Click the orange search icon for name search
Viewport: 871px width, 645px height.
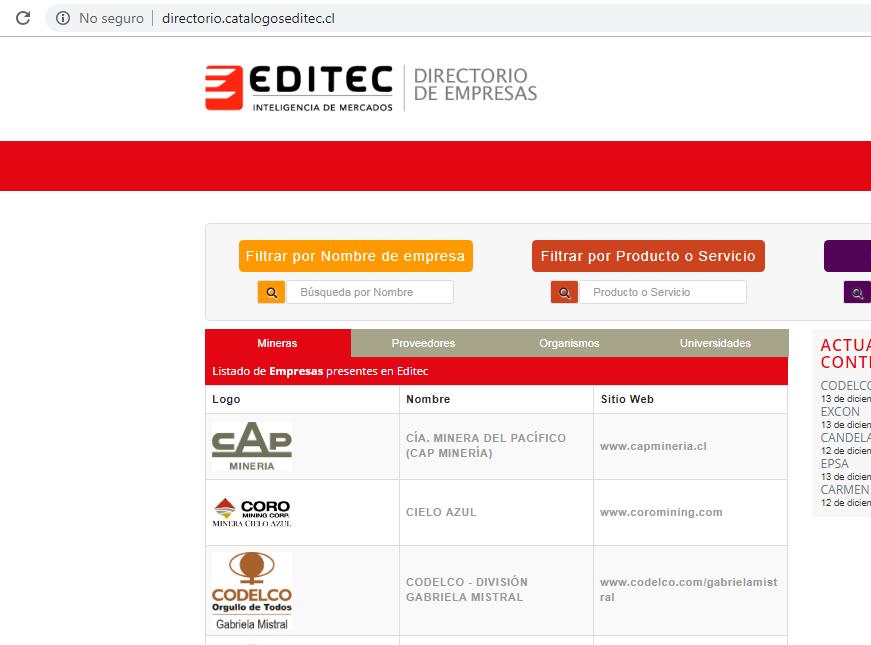pyautogui.click(x=271, y=292)
